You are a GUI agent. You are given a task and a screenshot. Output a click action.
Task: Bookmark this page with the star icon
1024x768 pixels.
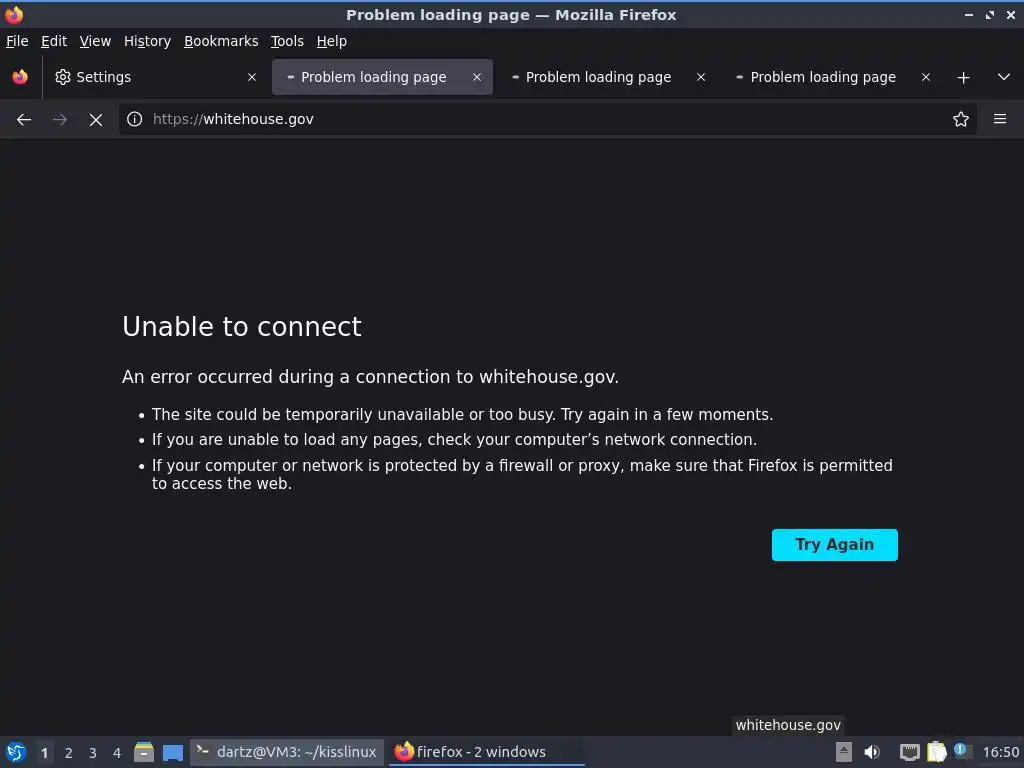coord(960,119)
